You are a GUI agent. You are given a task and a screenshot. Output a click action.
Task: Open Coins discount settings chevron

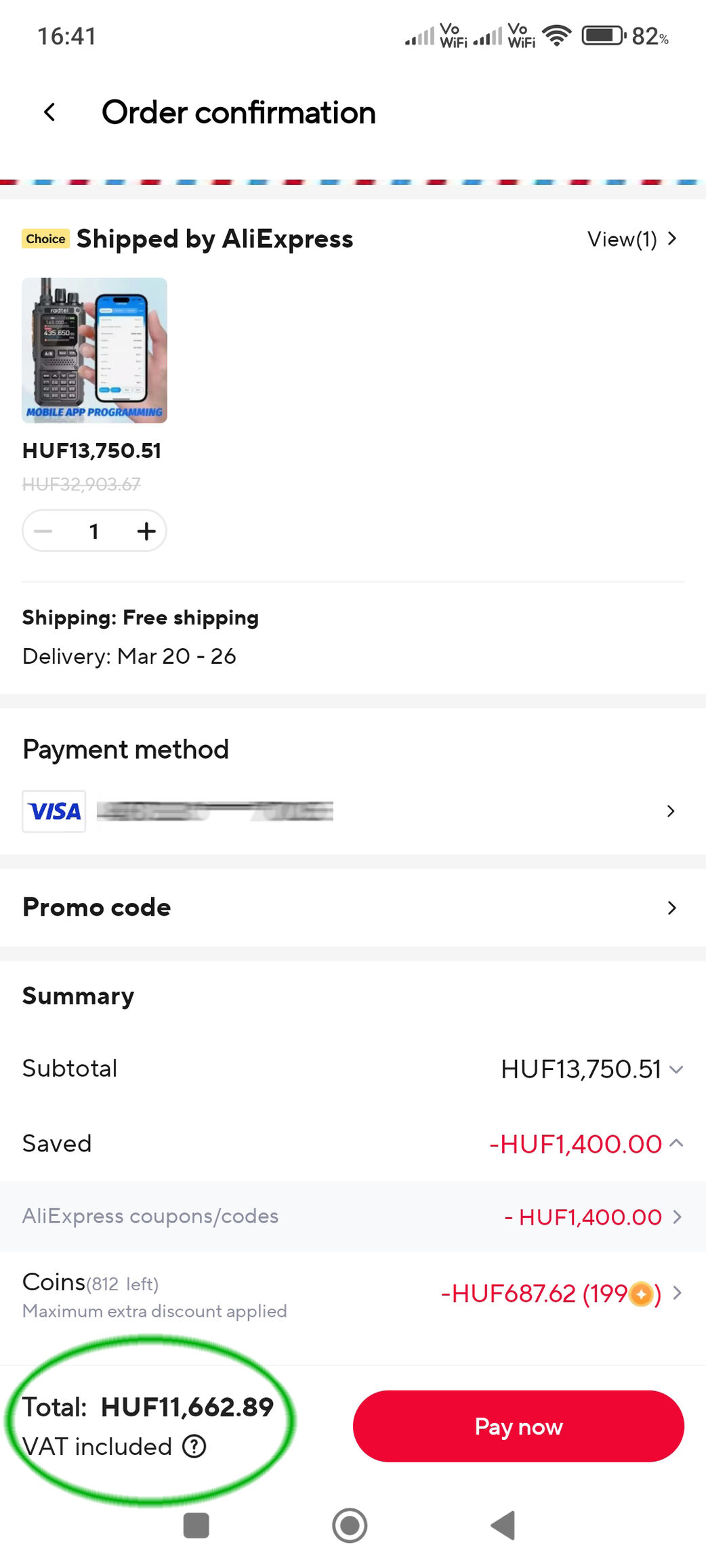click(x=676, y=1293)
